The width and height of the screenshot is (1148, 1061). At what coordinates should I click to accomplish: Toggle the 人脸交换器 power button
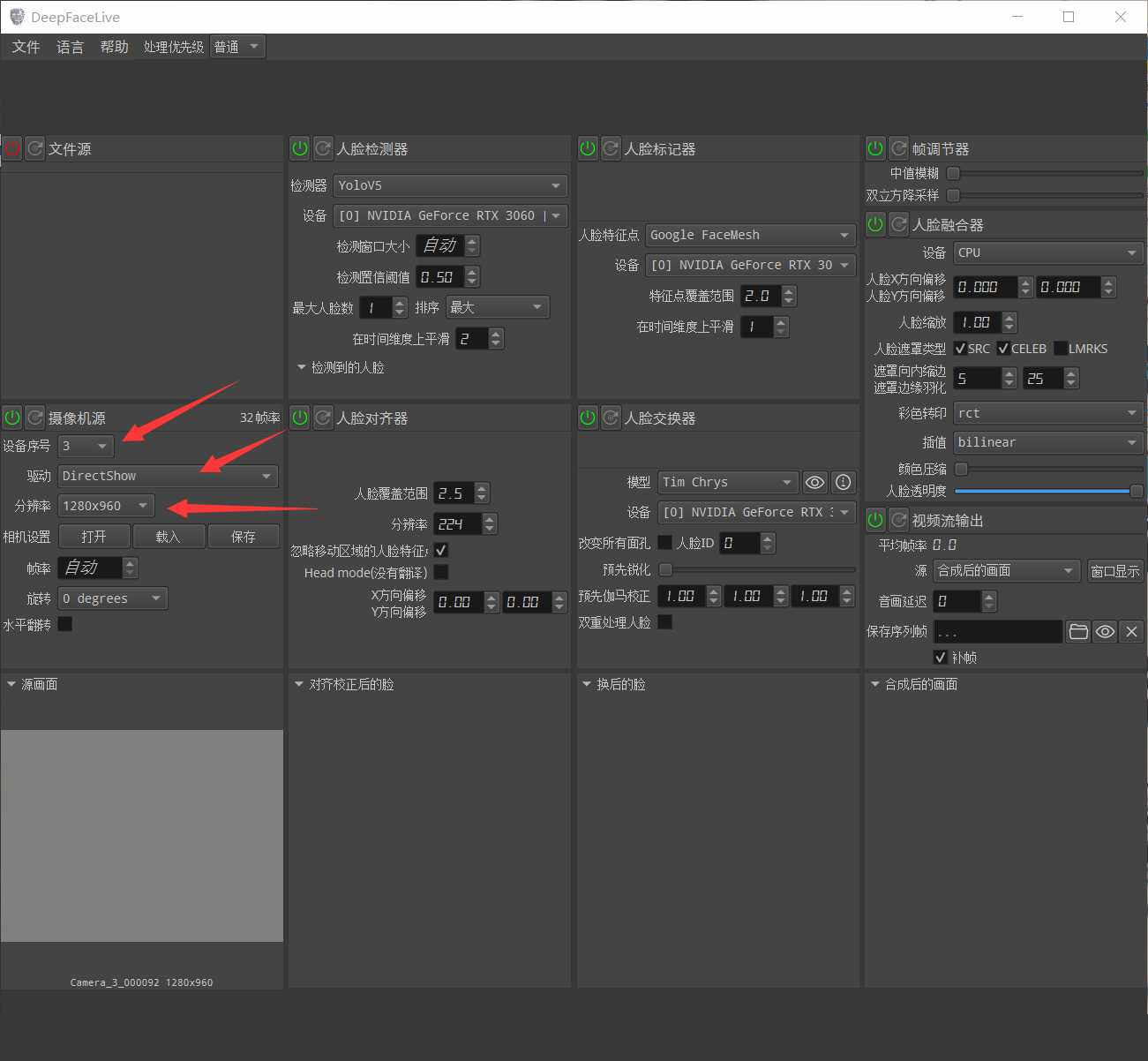pos(588,418)
